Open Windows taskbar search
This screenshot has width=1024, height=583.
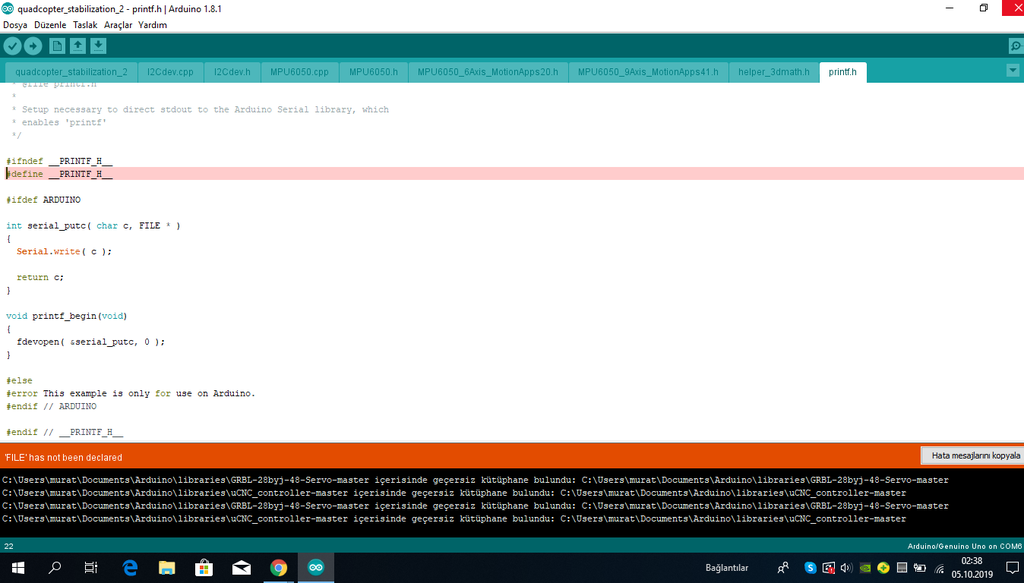55,568
